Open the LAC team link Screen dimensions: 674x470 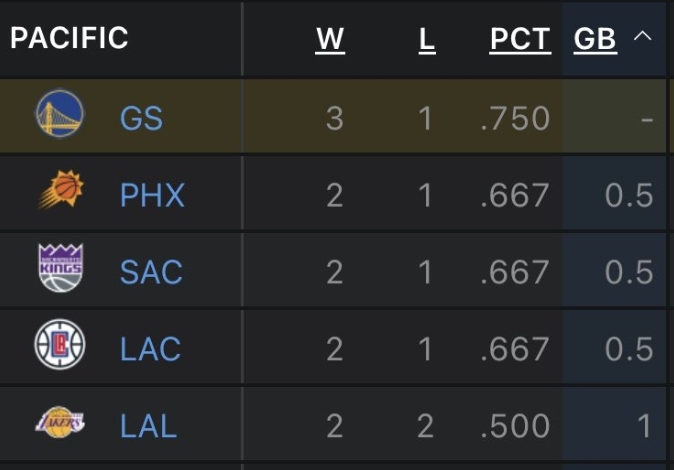pyautogui.click(x=150, y=349)
